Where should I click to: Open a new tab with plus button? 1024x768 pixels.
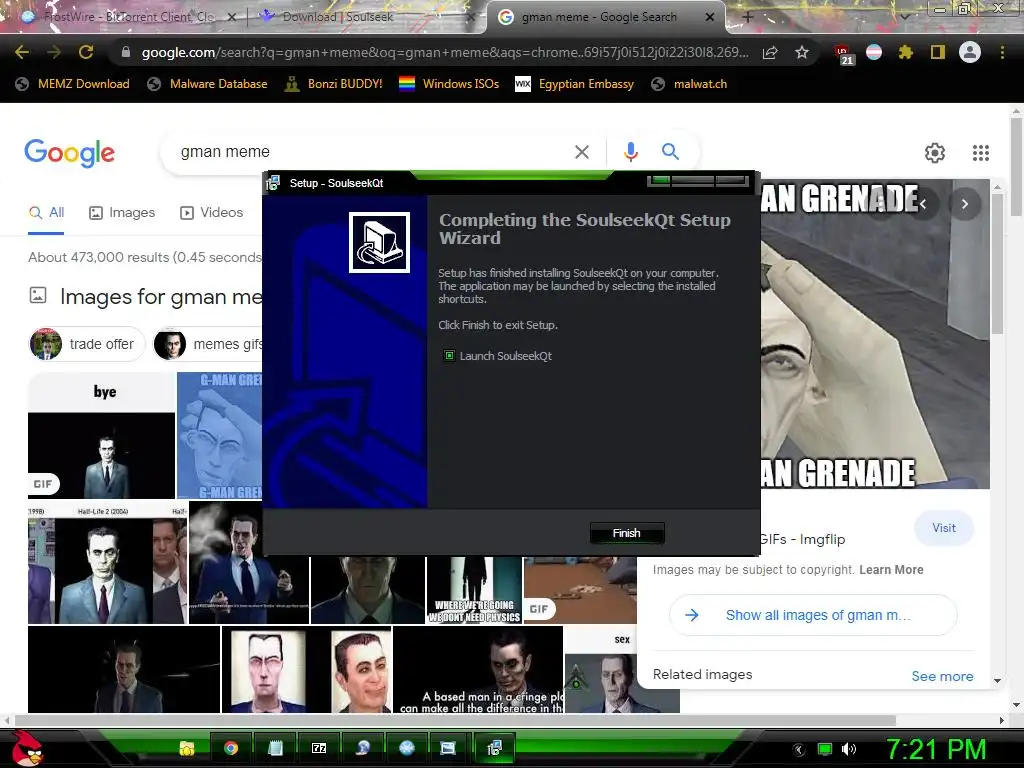[748, 17]
